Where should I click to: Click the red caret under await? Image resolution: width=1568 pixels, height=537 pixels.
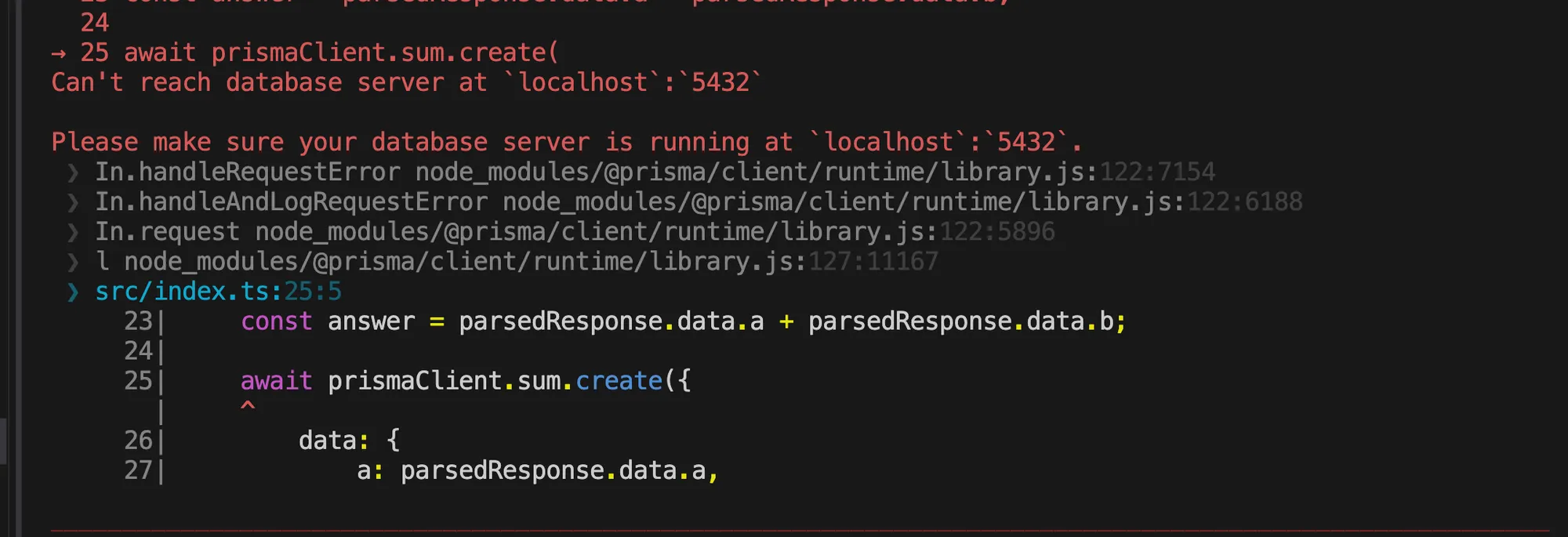click(x=248, y=406)
